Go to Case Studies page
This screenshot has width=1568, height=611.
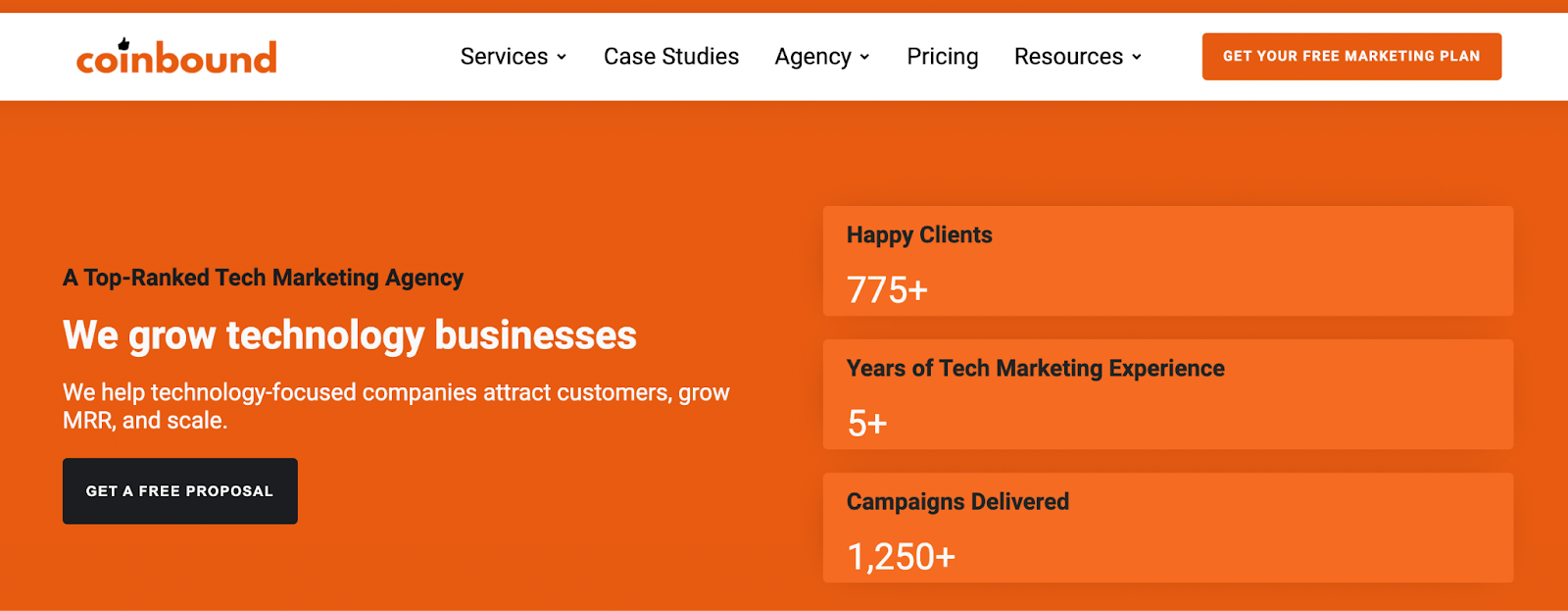pyautogui.click(x=671, y=57)
